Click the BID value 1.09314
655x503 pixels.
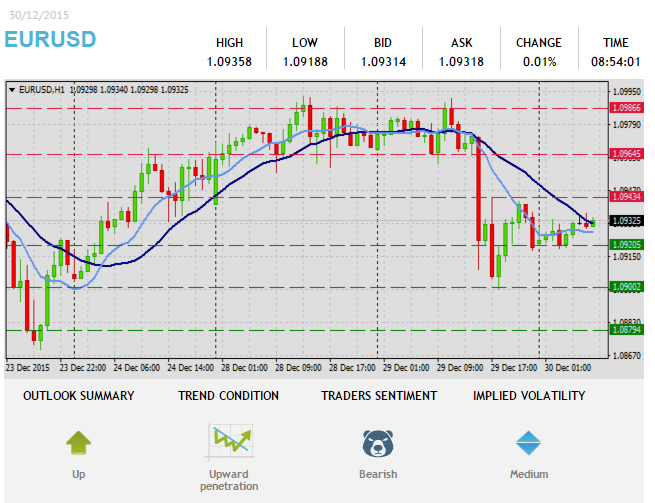[x=383, y=62]
